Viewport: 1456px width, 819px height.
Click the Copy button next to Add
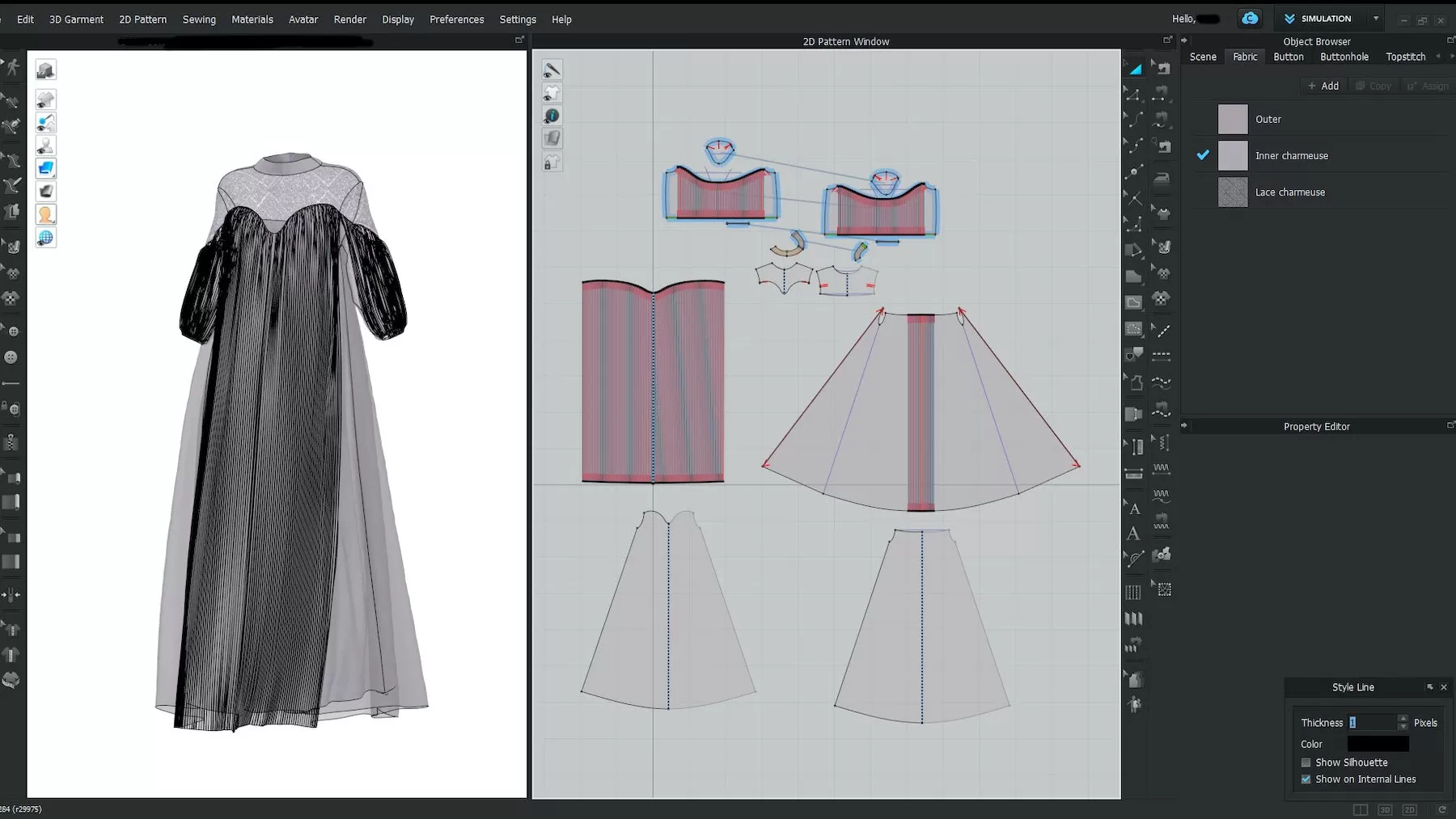pyautogui.click(x=1373, y=85)
